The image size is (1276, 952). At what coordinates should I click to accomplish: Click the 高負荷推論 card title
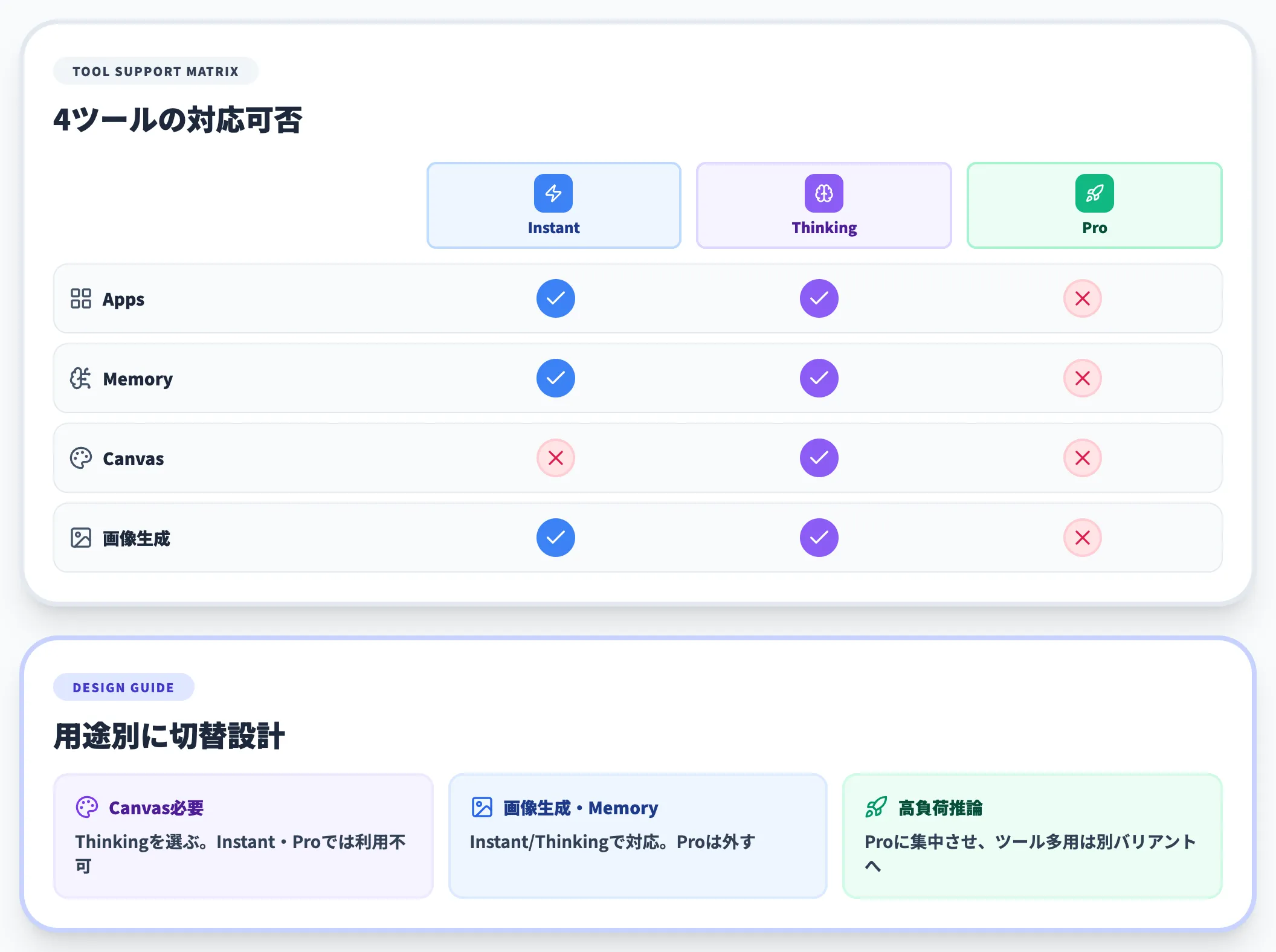(941, 808)
